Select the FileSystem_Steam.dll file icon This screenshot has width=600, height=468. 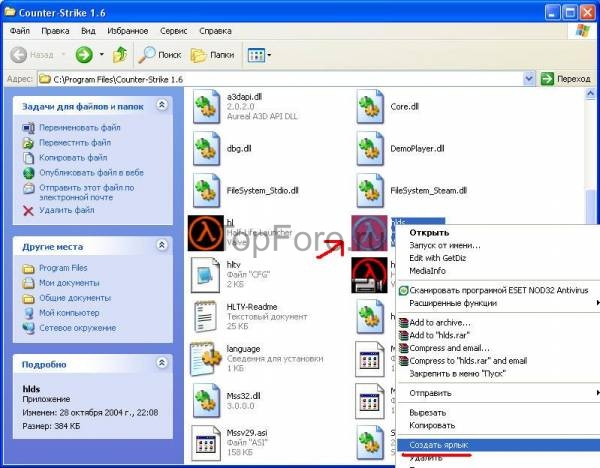click(370, 191)
